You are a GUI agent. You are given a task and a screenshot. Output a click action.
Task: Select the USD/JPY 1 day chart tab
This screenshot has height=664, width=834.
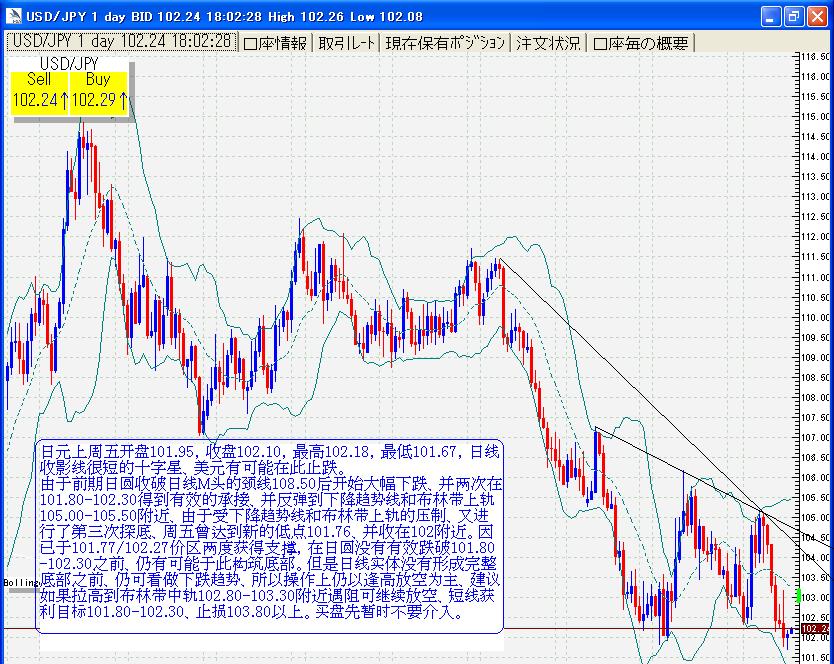pos(120,42)
